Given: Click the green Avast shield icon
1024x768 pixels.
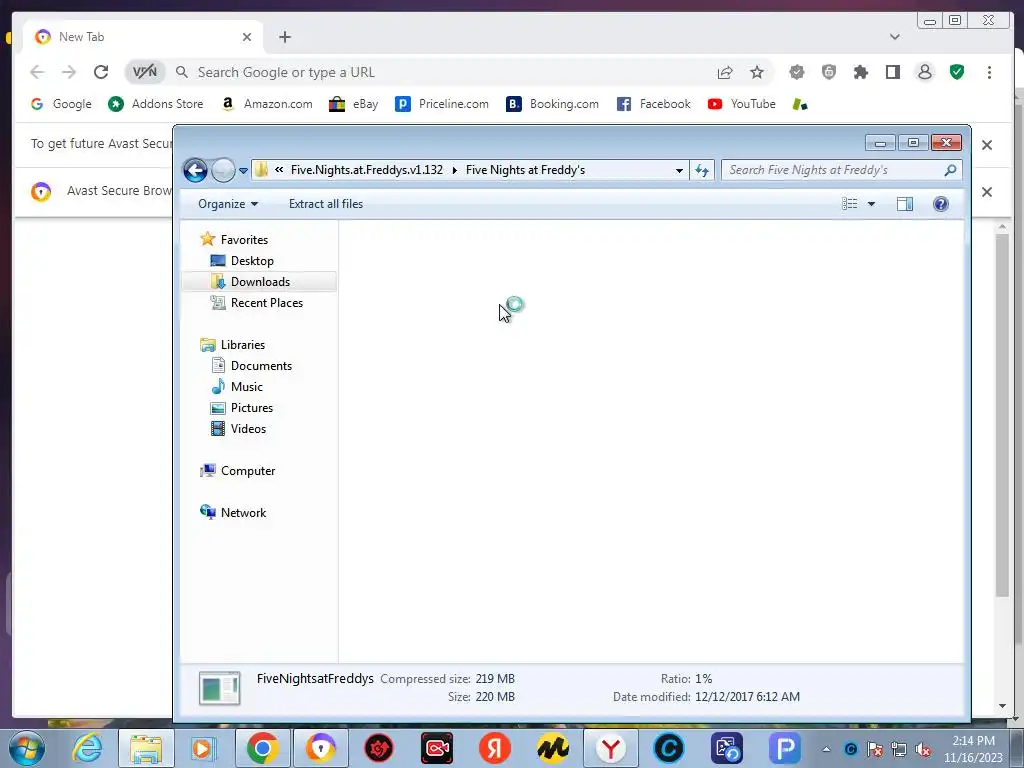Looking at the screenshot, I should pyautogui.click(x=957, y=72).
